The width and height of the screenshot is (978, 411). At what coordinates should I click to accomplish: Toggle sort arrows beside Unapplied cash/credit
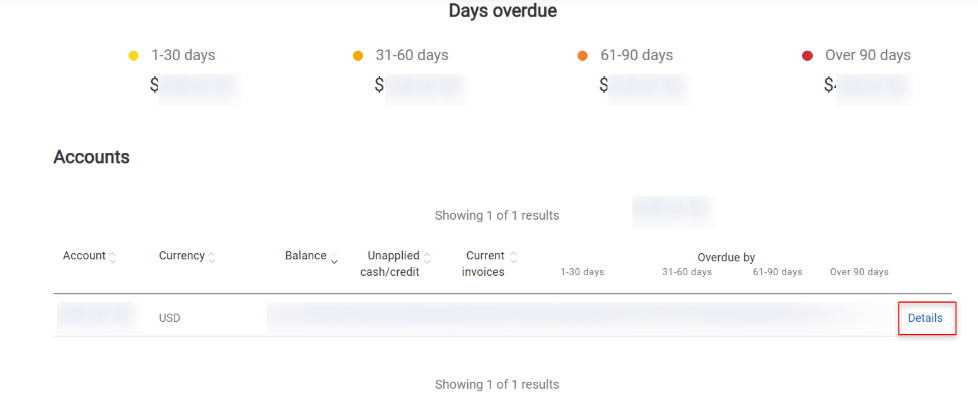428,257
